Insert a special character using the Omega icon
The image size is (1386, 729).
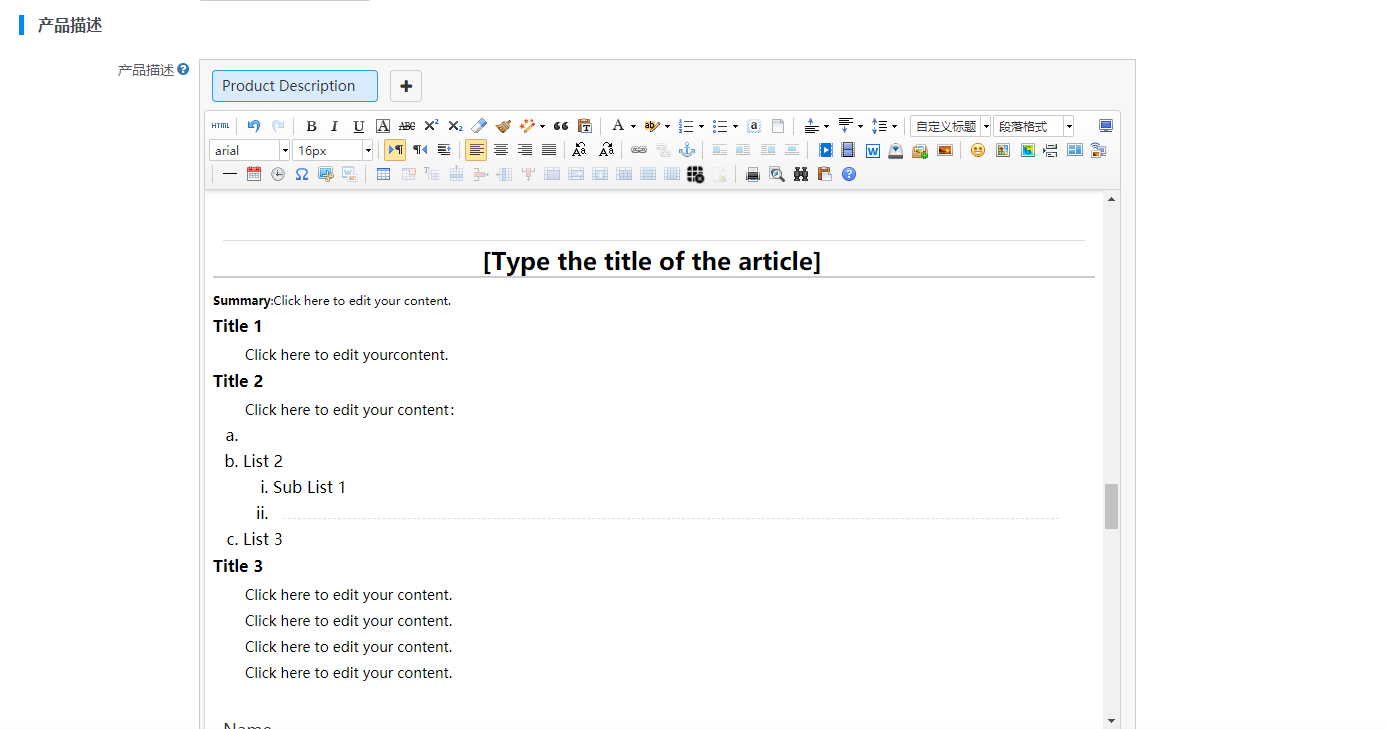[x=301, y=174]
